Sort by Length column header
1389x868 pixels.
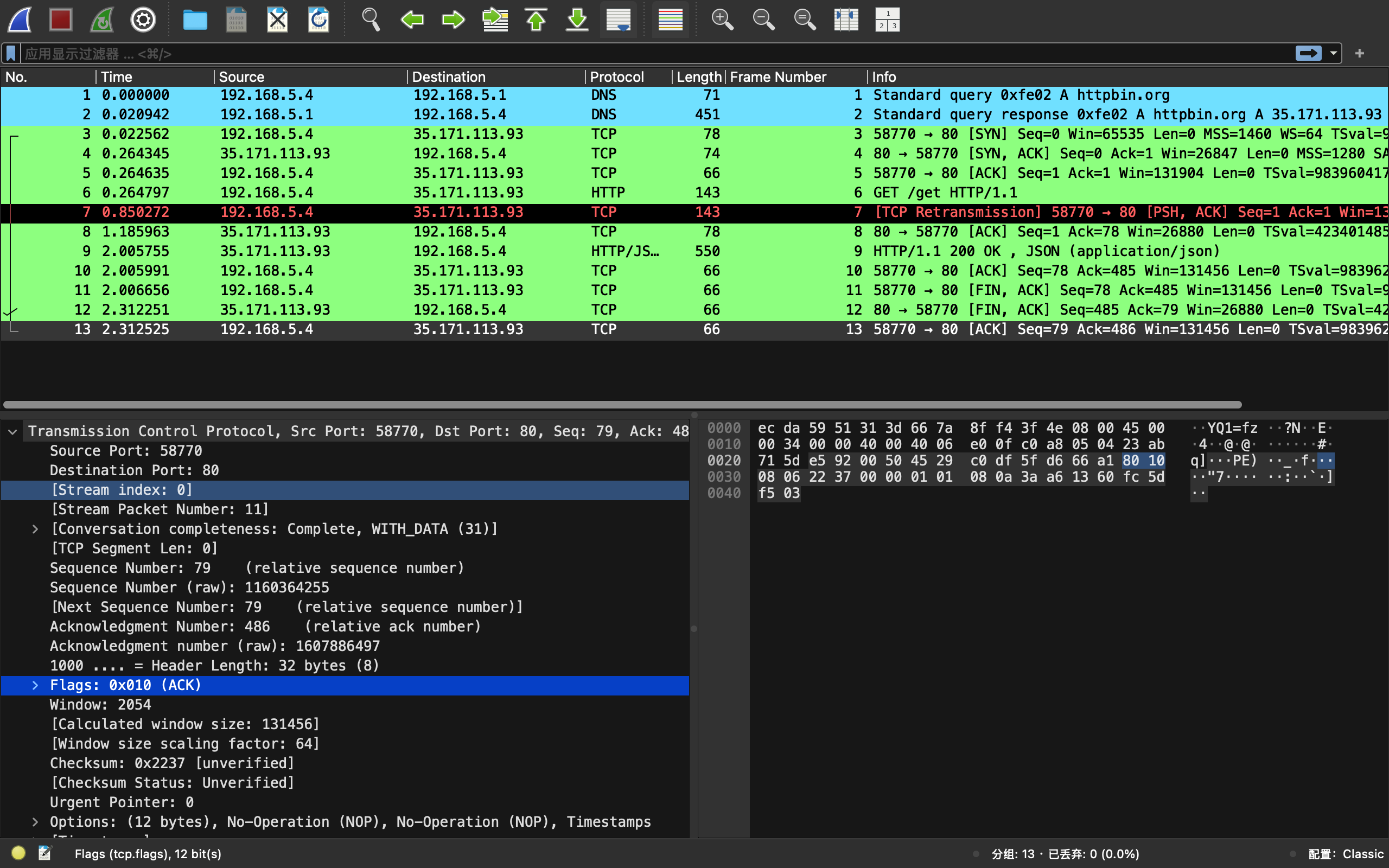(x=698, y=77)
